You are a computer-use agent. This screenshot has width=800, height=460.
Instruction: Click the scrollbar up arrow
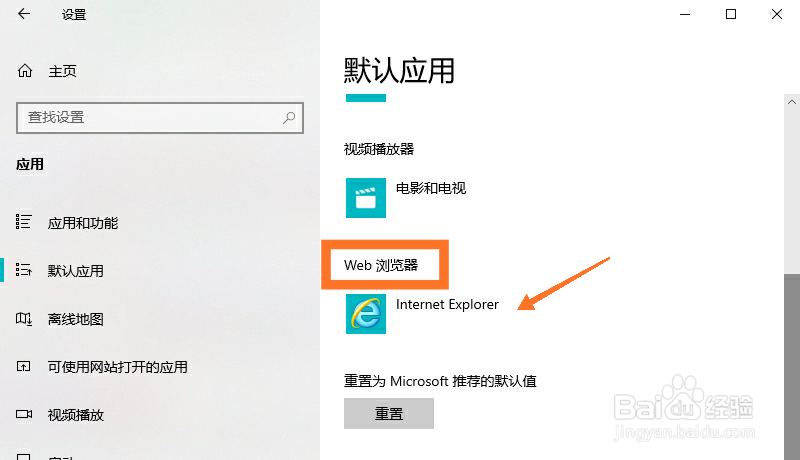pyautogui.click(x=792, y=102)
